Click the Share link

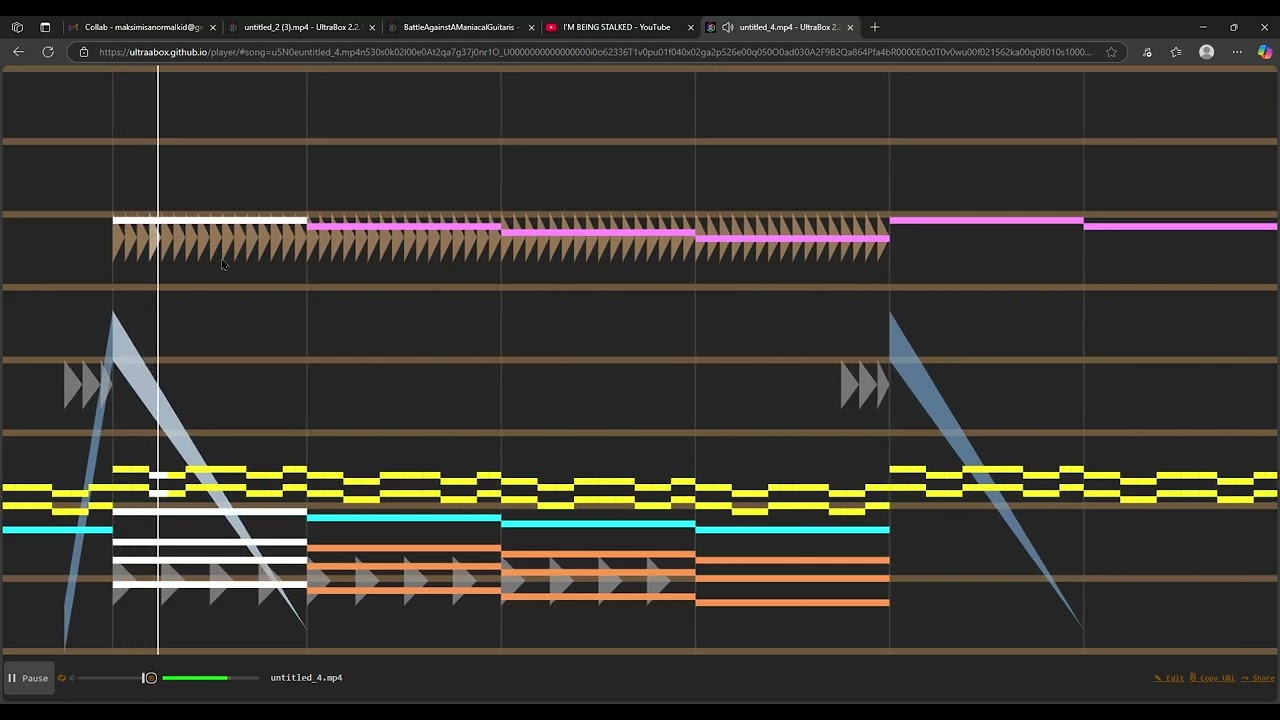(1258, 678)
